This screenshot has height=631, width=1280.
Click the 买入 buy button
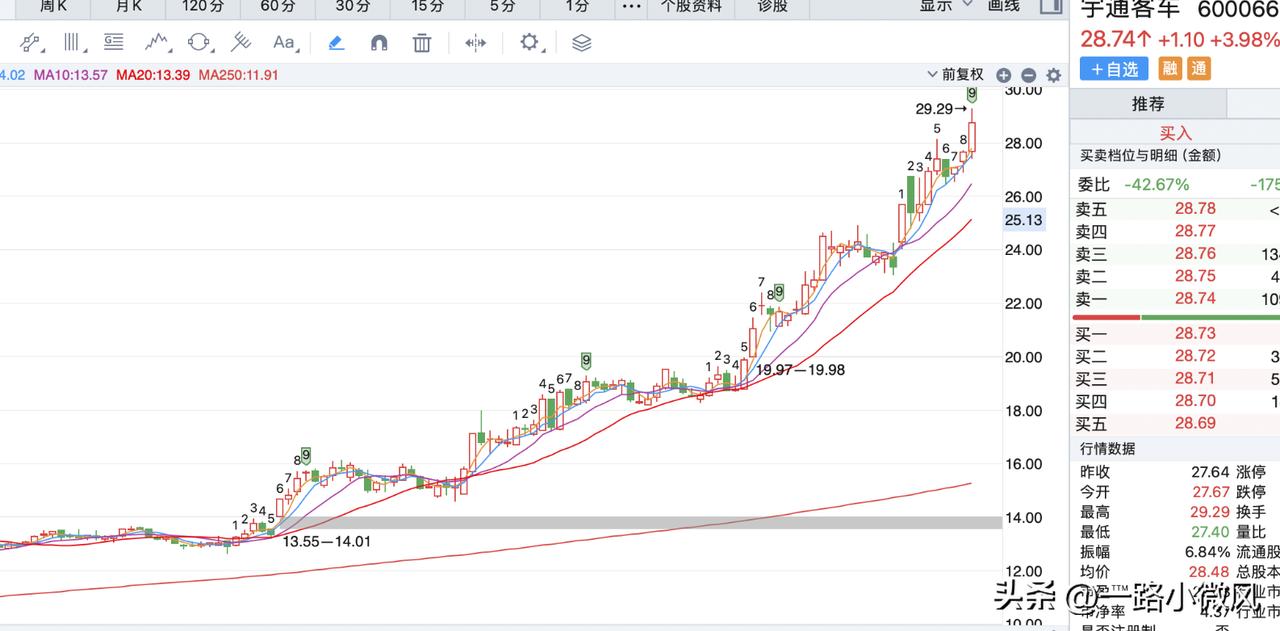pos(1176,133)
